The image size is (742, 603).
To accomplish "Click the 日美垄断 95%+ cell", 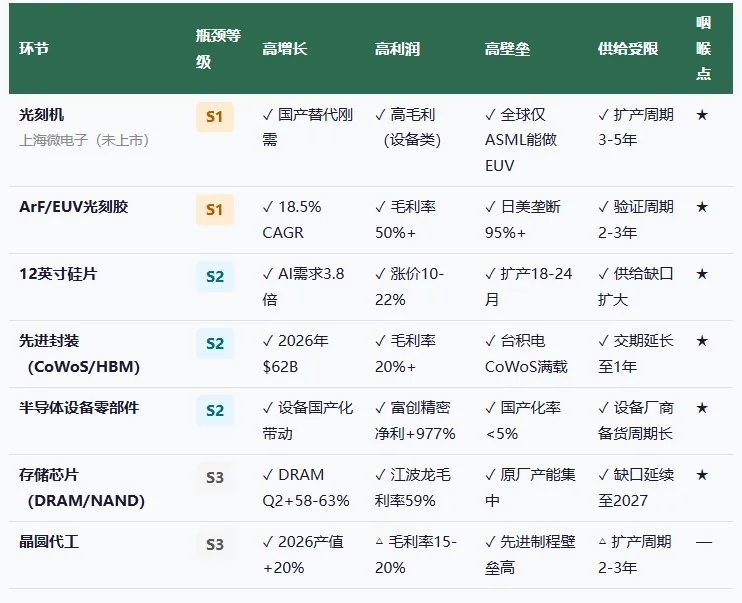I will pyautogui.click(x=523, y=220).
